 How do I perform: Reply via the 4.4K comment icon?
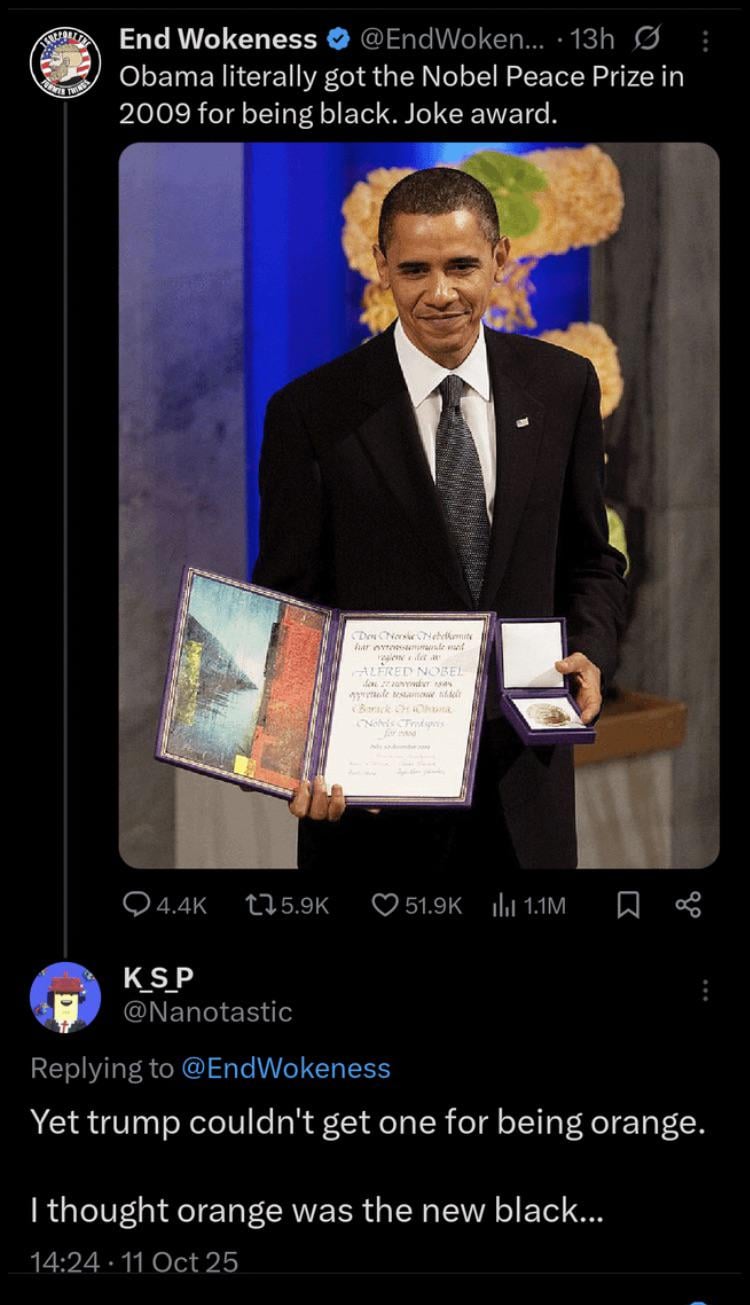[x=135, y=905]
